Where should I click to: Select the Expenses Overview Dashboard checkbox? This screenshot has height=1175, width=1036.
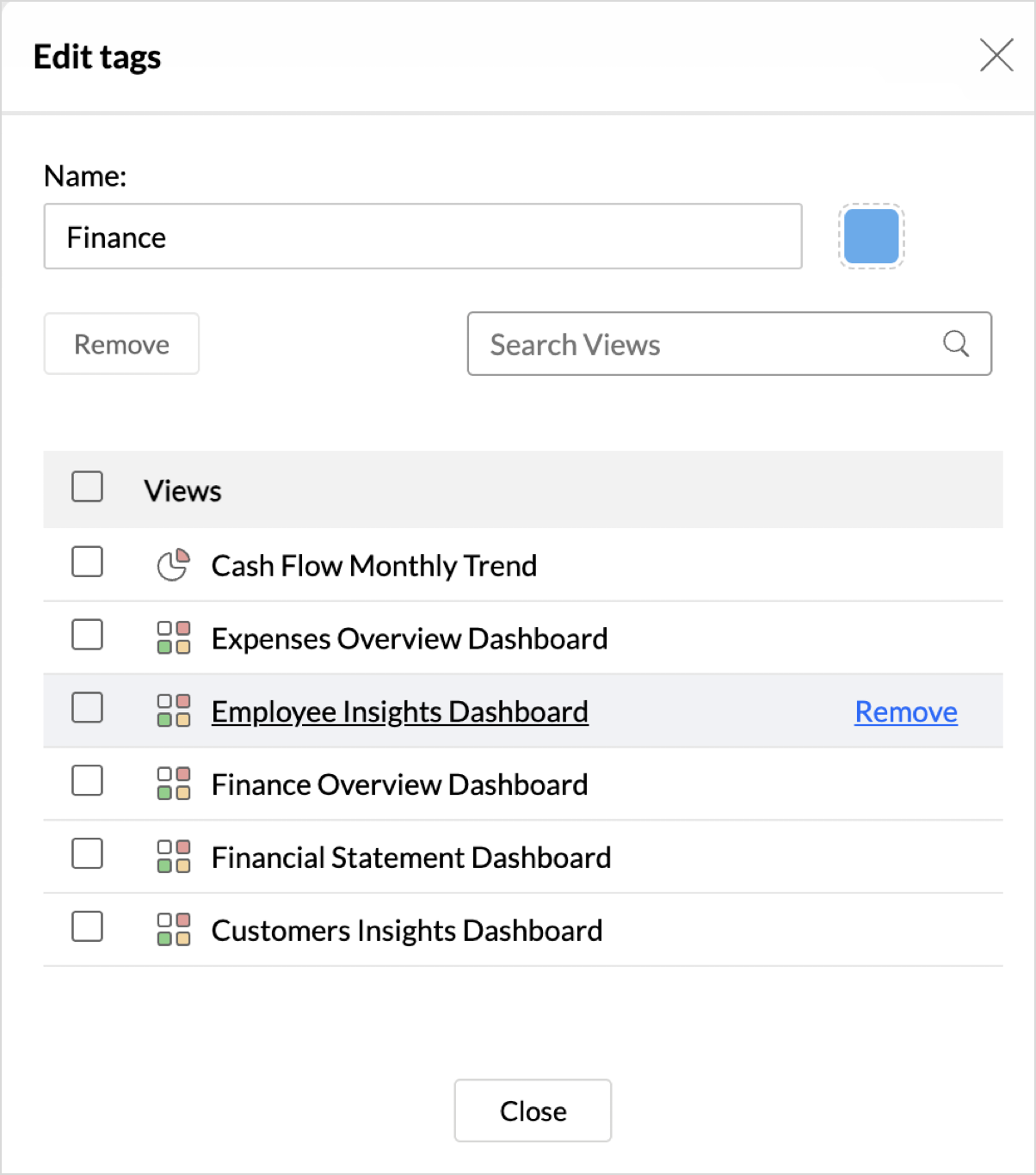(88, 635)
